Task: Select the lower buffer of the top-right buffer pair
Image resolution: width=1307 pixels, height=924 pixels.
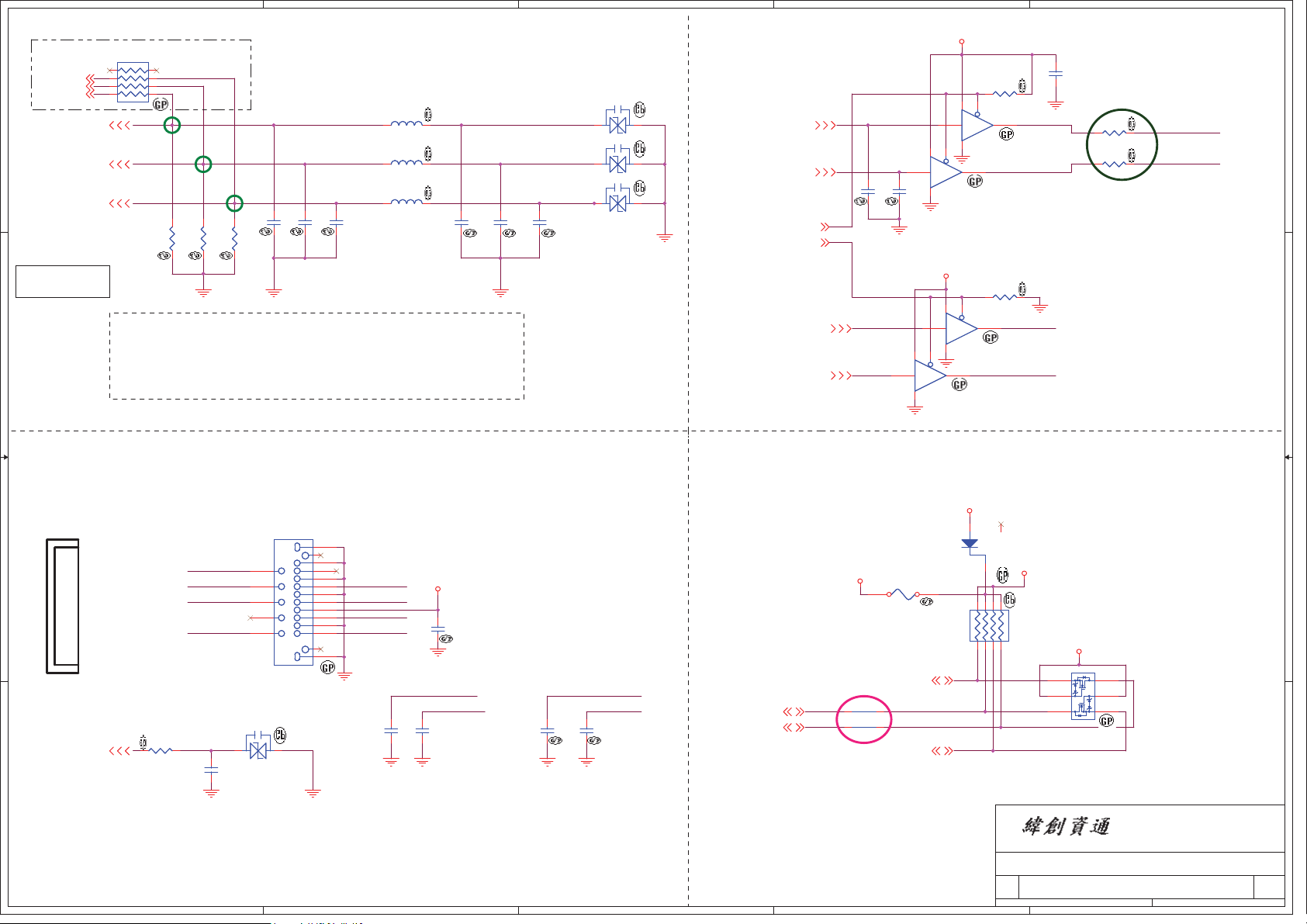Action: click(946, 172)
